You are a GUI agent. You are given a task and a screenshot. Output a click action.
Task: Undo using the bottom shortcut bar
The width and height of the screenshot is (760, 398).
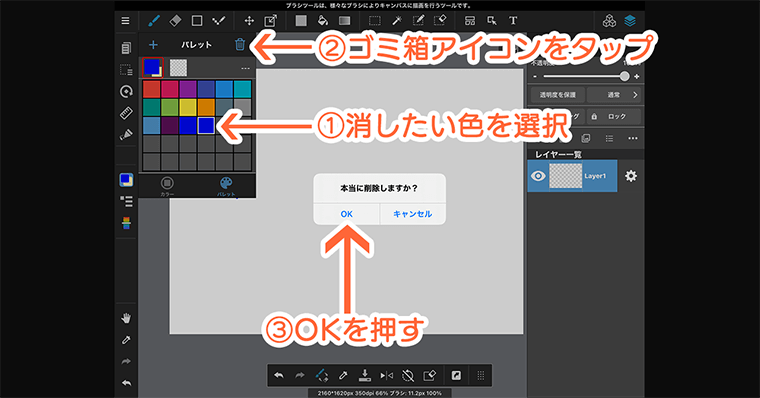[279, 375]
